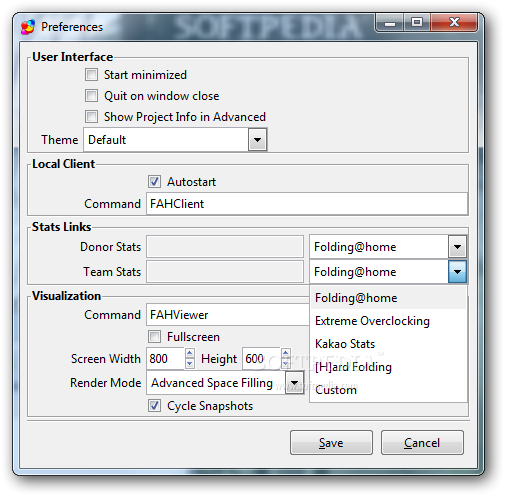
Task: Select Folding@home from the dropdown list
Action: pos(388,298)
